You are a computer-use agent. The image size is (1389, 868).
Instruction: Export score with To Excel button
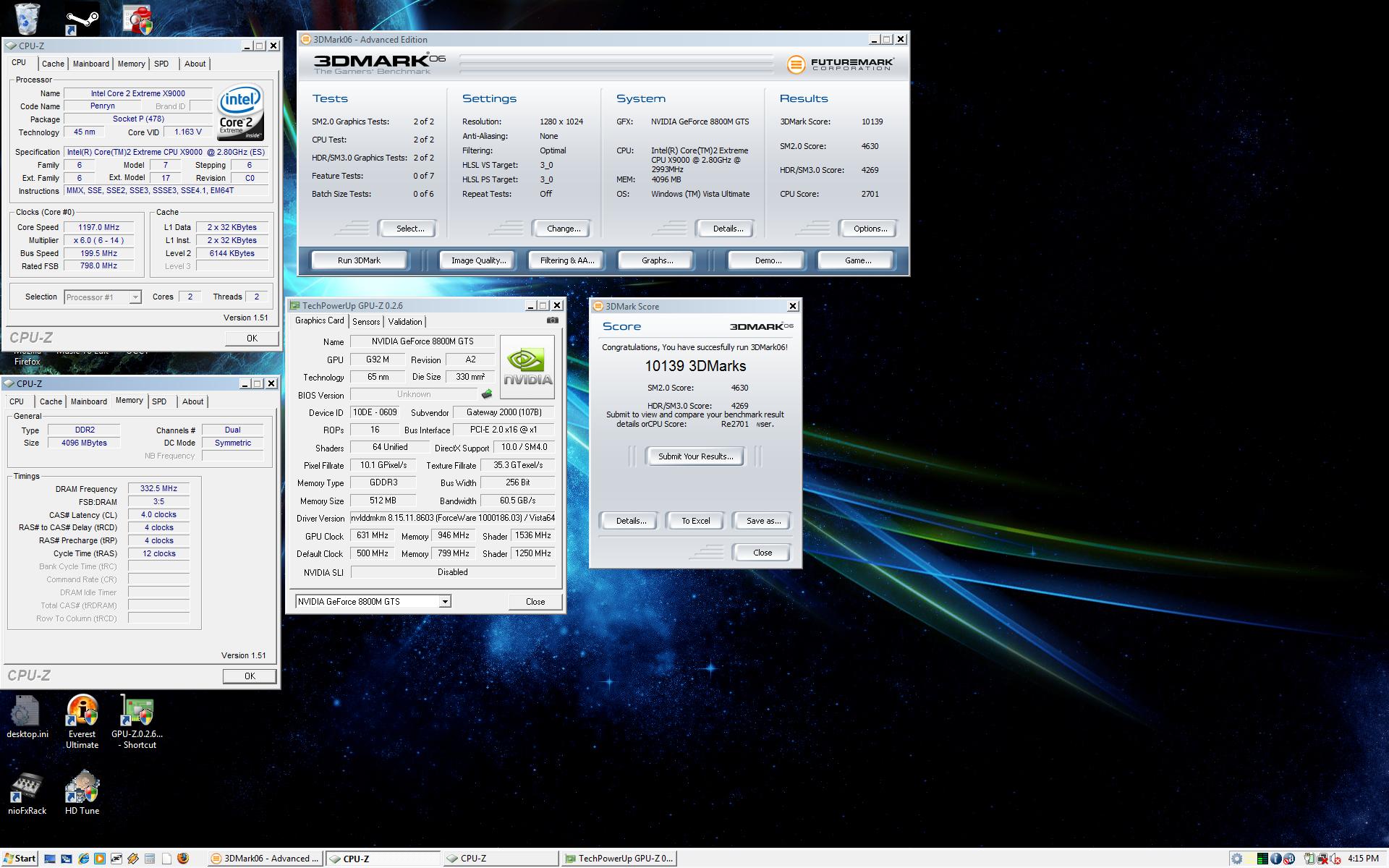(695, 521)
